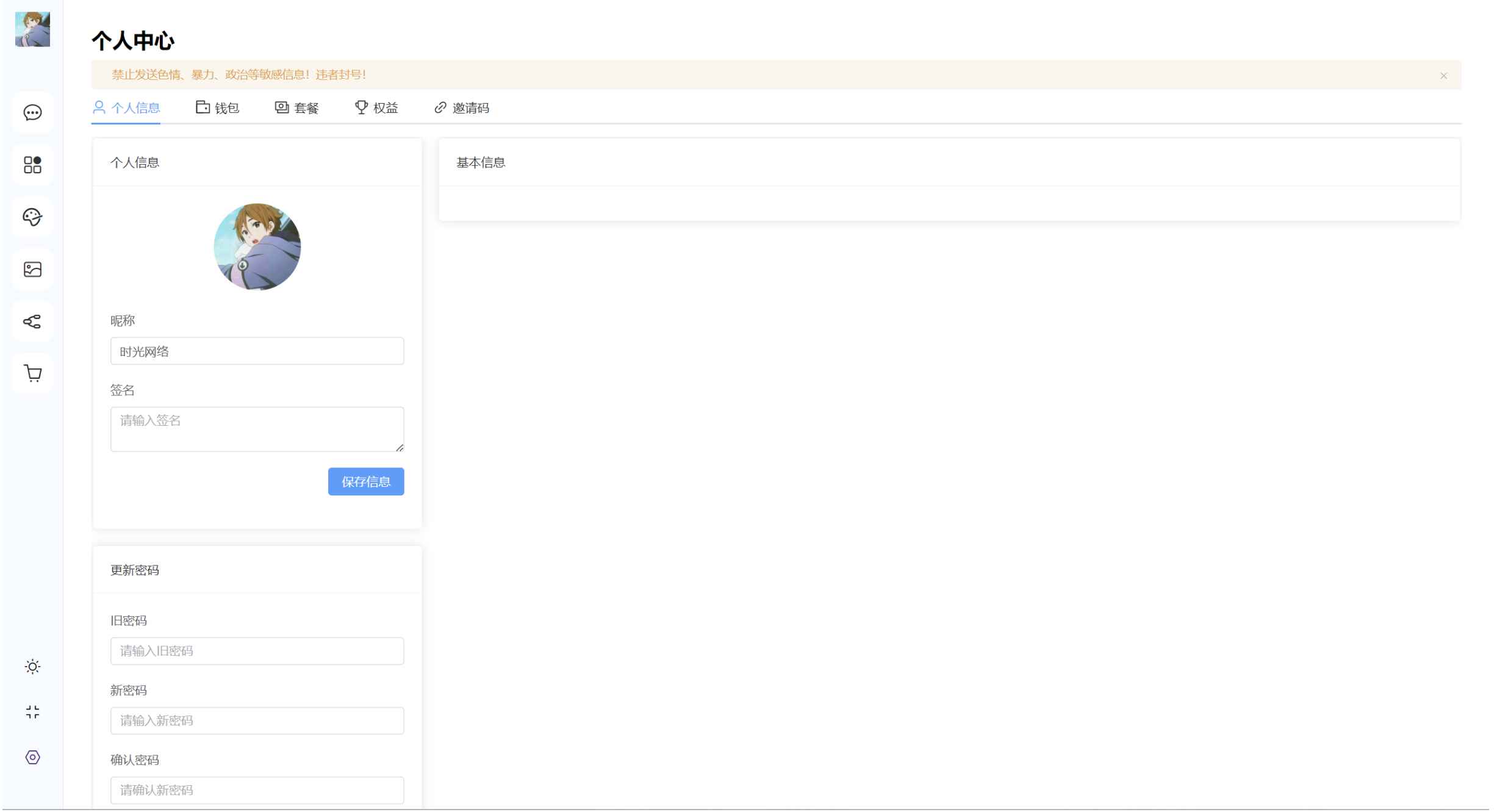
Task: Dismiss the orange warning banner
Action: click(x=1443, y=76)
